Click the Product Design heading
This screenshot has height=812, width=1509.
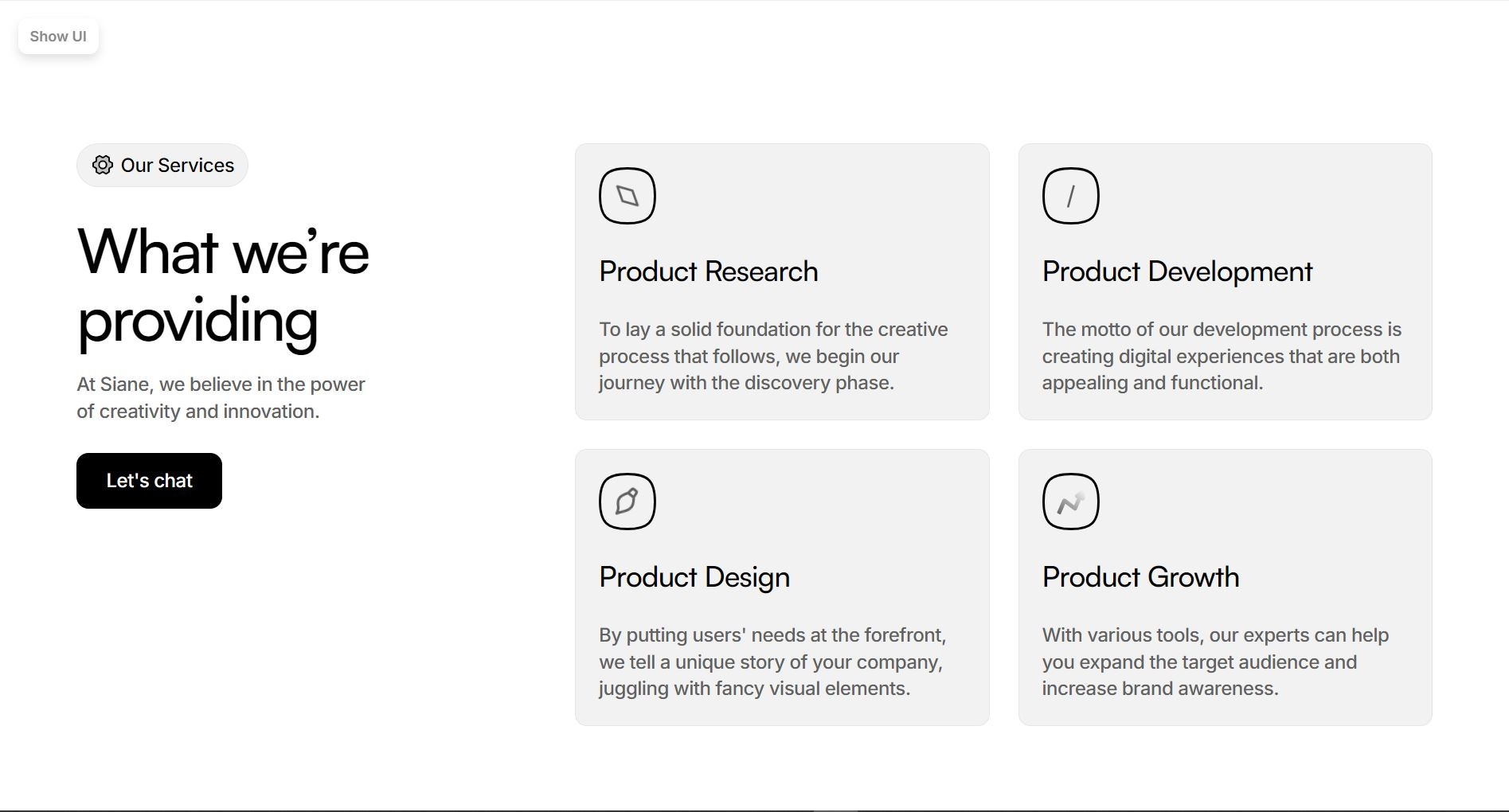694,577
